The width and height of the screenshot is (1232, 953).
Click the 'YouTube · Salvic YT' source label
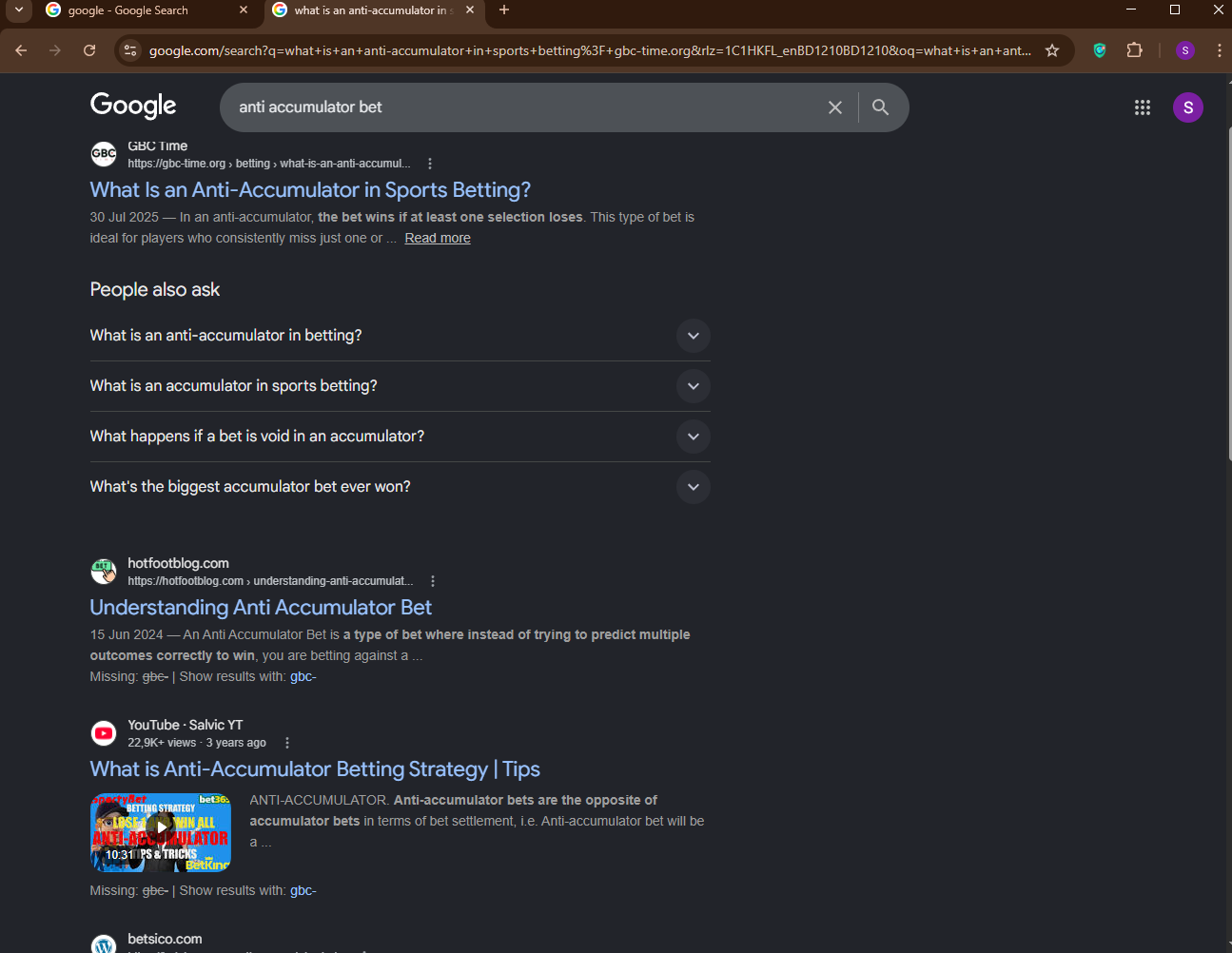pos(186,725)
